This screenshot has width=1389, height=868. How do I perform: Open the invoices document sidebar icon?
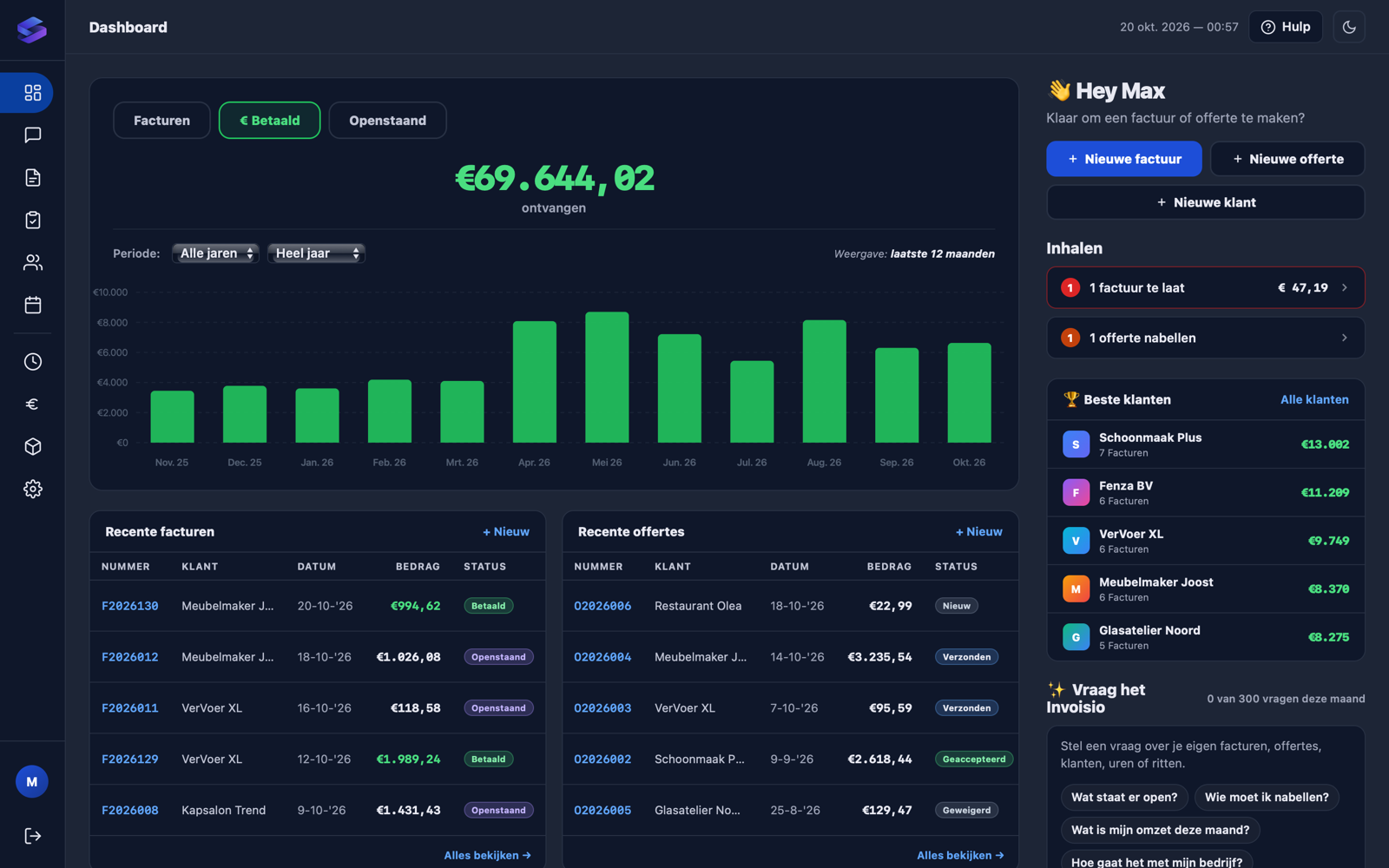click(x=32, y=178)
